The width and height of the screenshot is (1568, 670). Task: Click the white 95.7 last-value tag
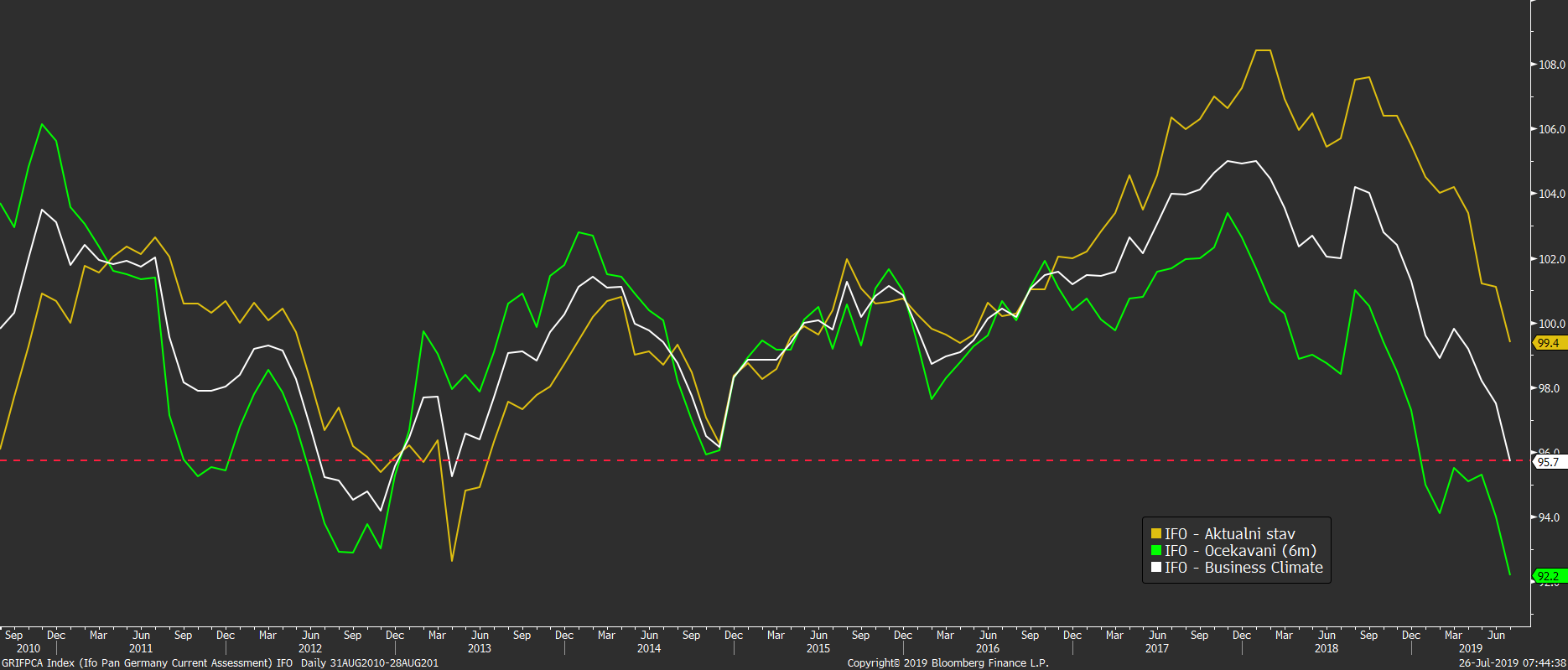click(1548, 462)
